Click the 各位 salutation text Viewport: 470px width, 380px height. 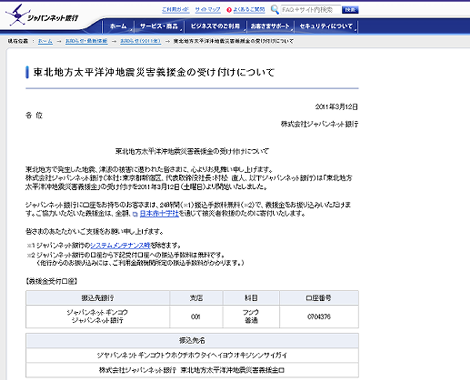34,115
